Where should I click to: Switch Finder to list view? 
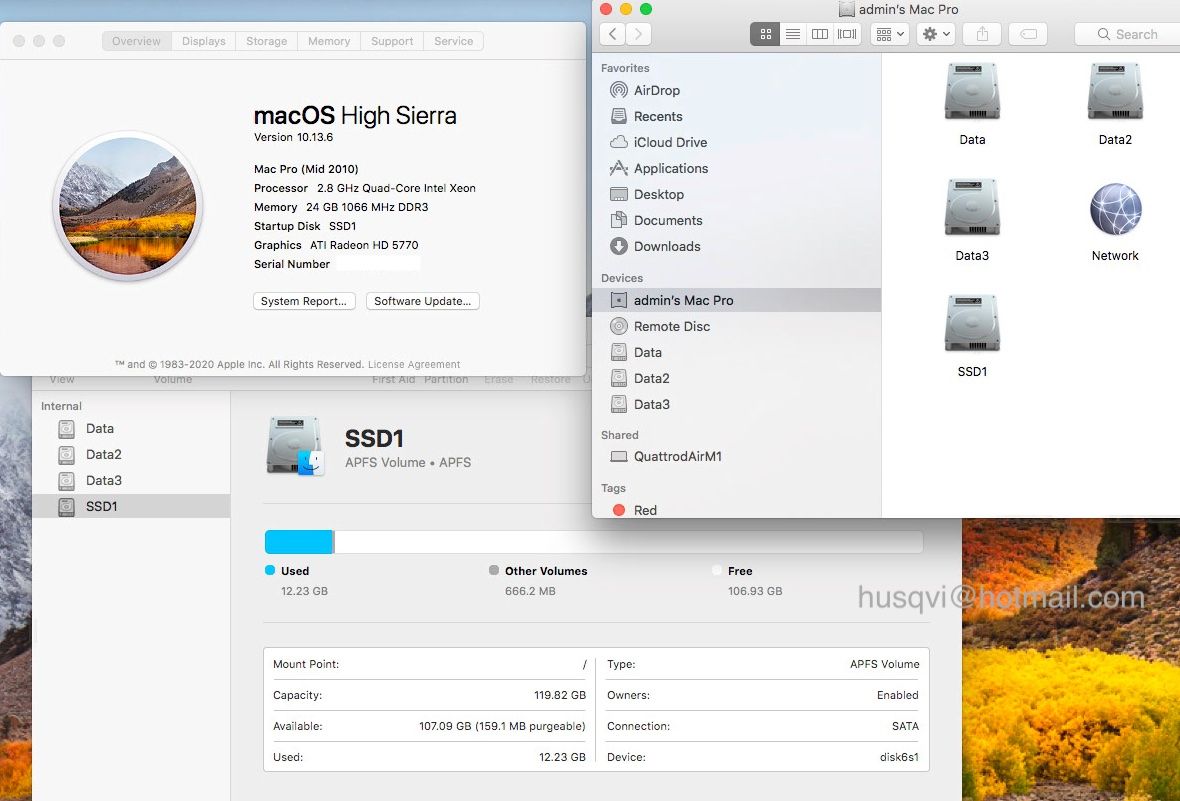click(792, 34)
